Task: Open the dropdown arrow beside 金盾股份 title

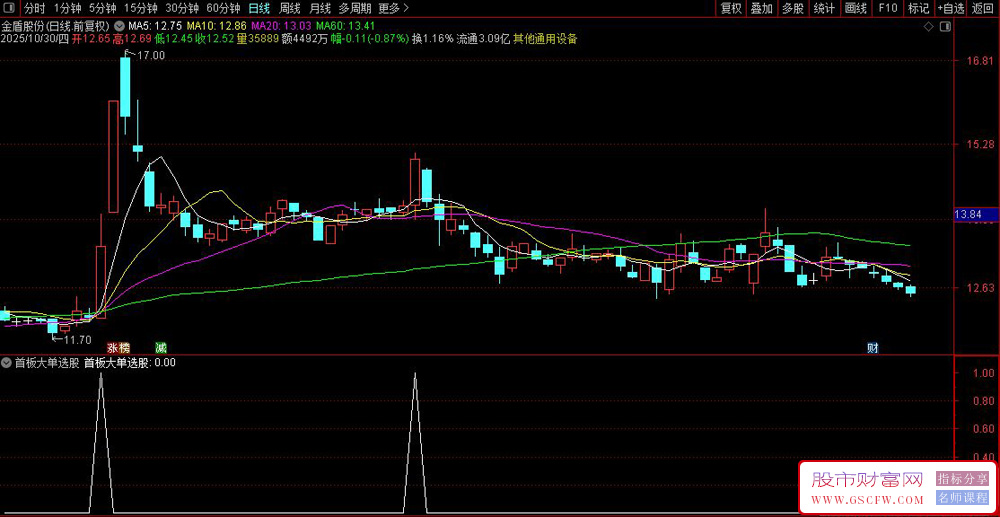Action: [x=120, y=25]
